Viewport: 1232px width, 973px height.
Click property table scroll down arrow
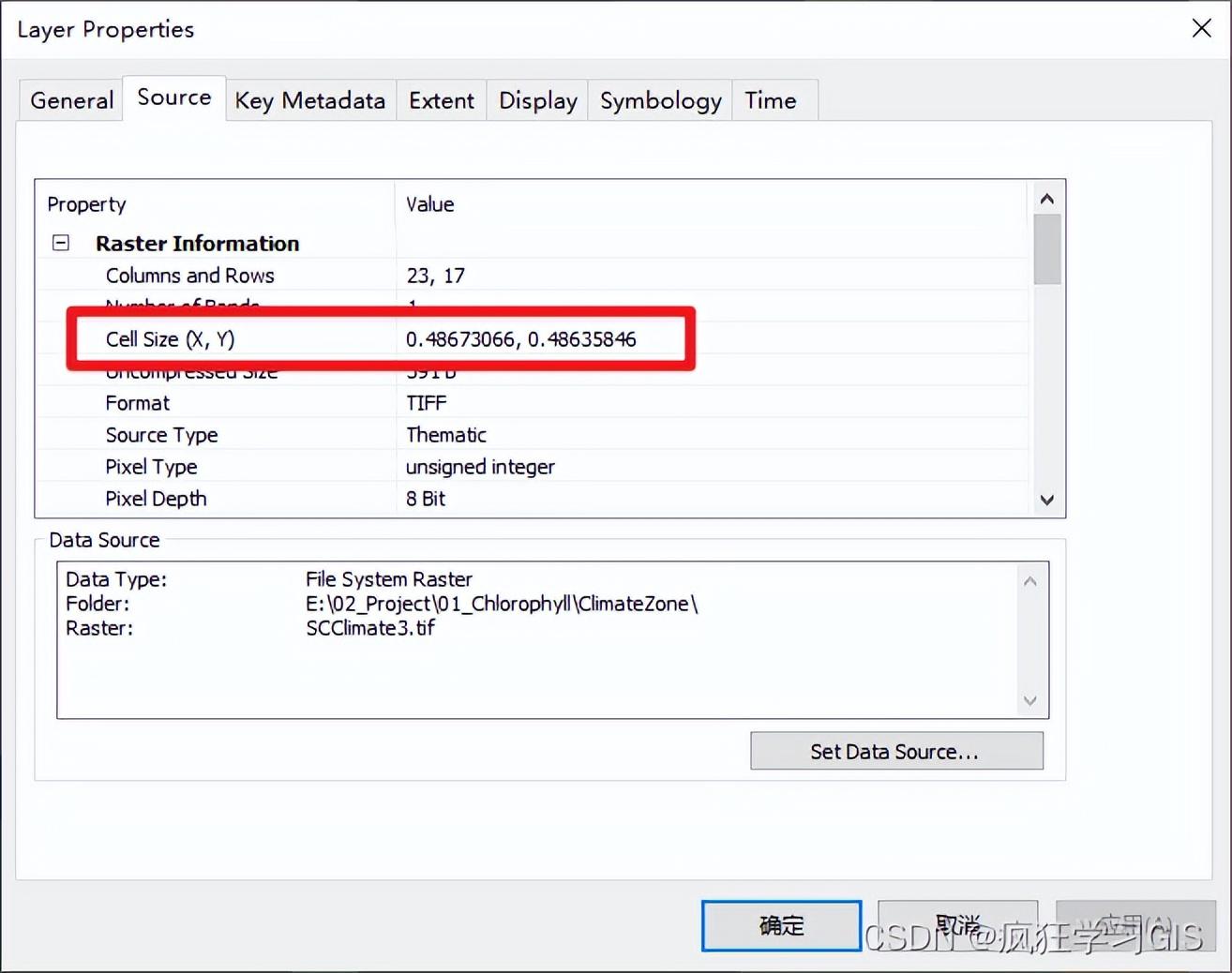(1047, 500)
